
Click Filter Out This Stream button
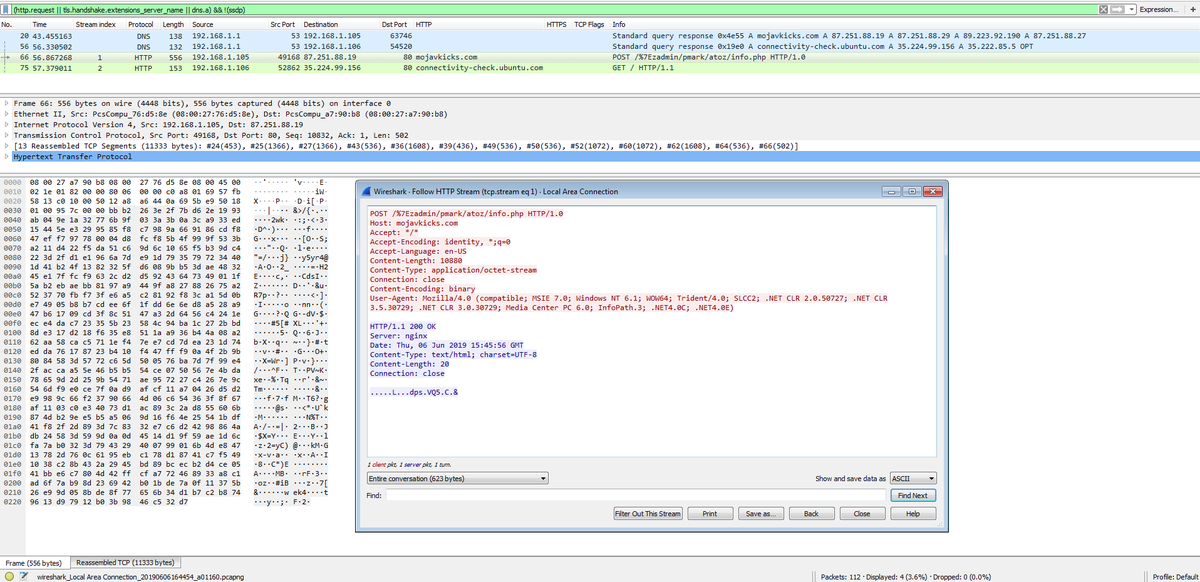point(648,514)
